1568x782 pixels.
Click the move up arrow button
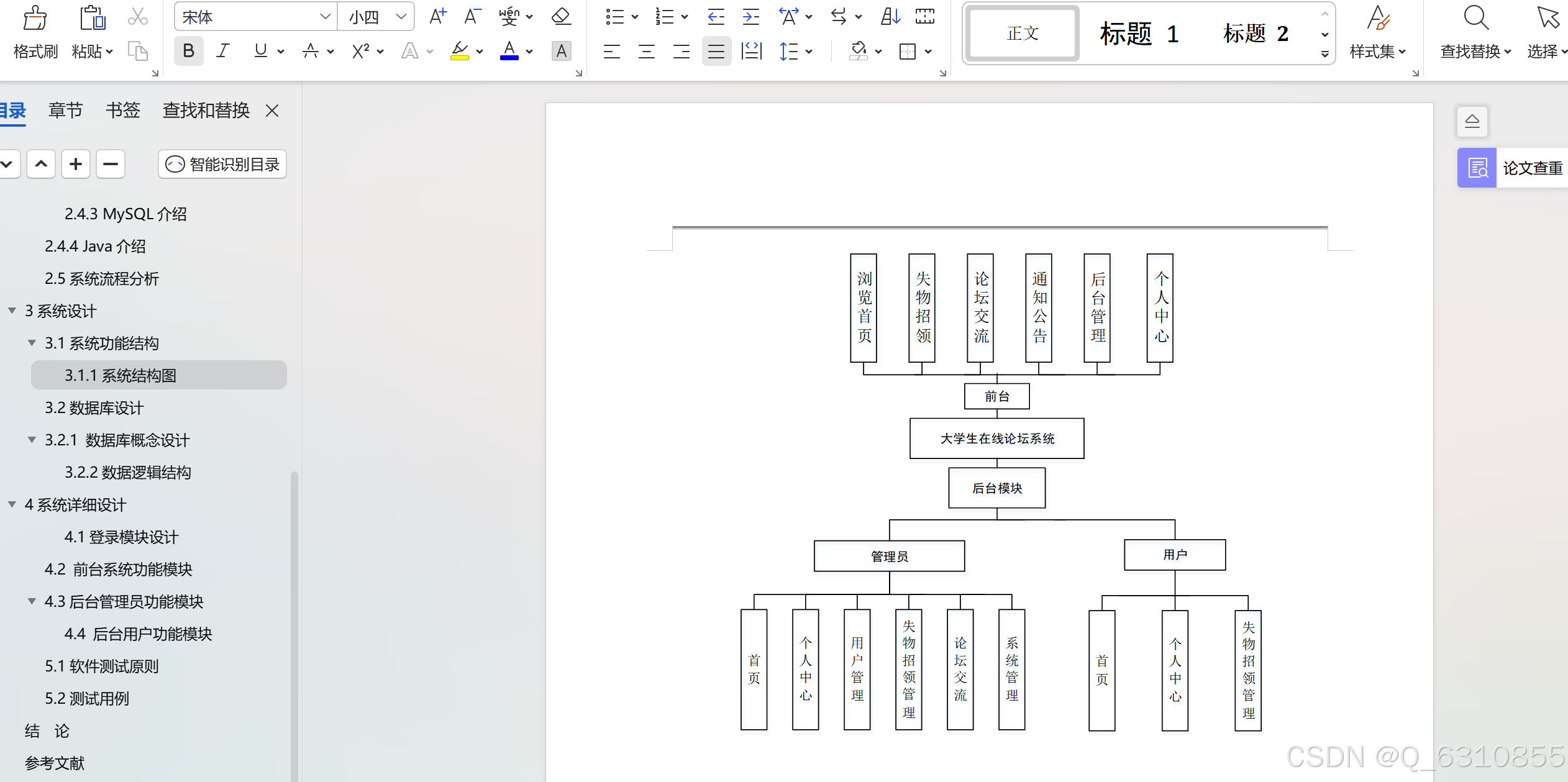point(41,164)
